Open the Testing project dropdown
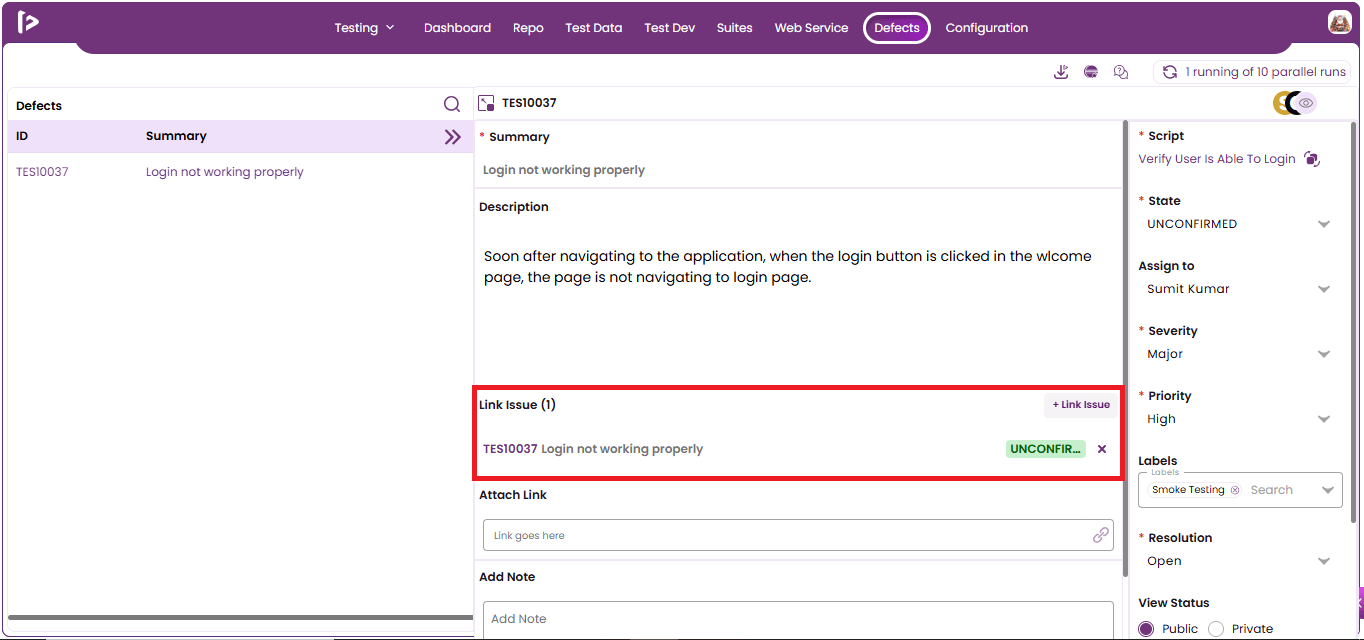Image resolution: width=1364 pixels, height=640 pixels. pyautogui.click(x=365, y=28)
